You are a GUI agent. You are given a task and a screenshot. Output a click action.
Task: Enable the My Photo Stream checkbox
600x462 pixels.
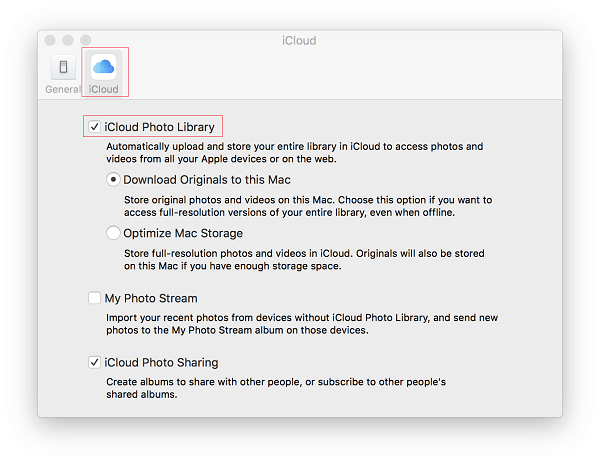(x=94, y=298)
